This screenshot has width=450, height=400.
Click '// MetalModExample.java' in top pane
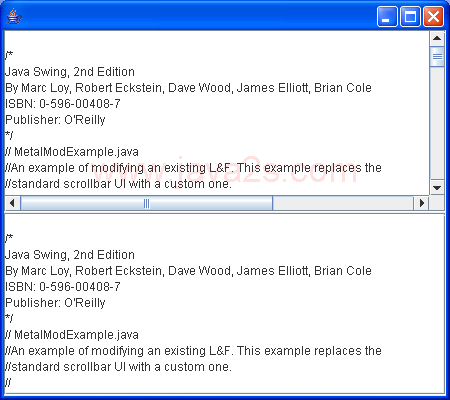point(72,152)
